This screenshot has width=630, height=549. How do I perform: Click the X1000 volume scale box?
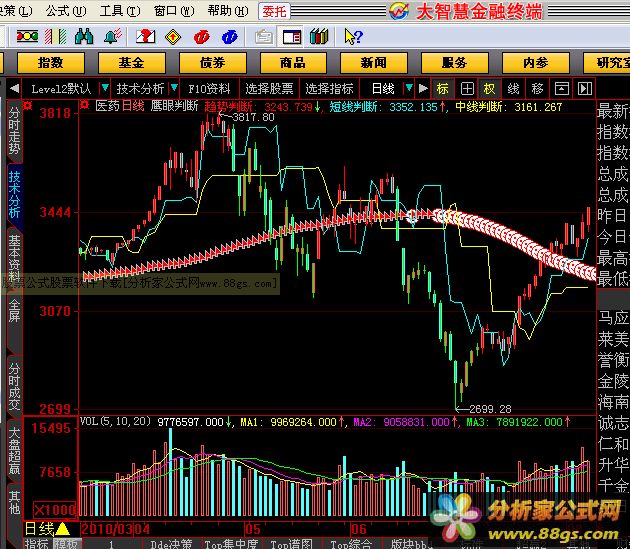tap(55, 510)
